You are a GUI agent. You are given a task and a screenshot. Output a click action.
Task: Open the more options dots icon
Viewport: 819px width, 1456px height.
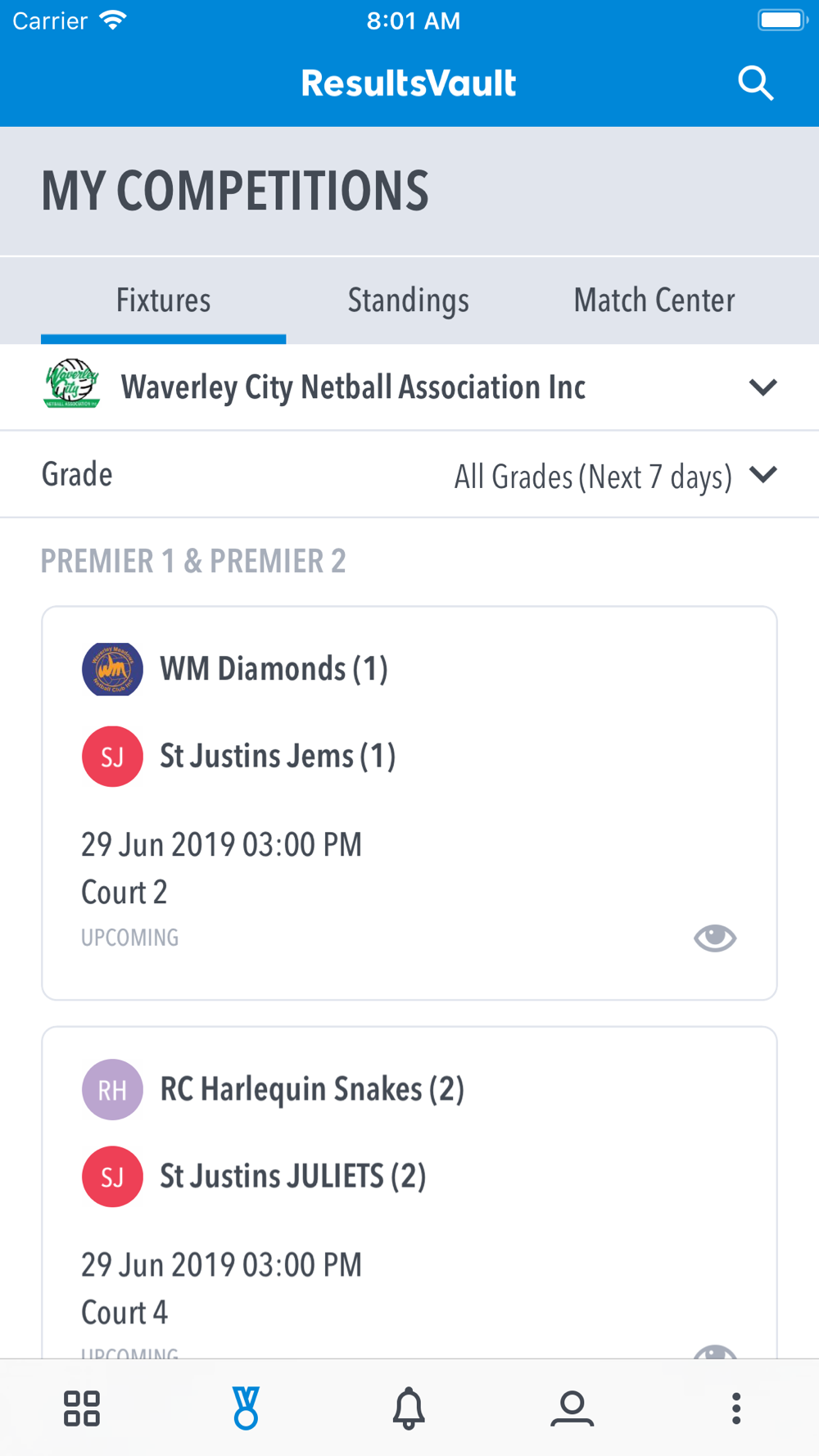736,1409
